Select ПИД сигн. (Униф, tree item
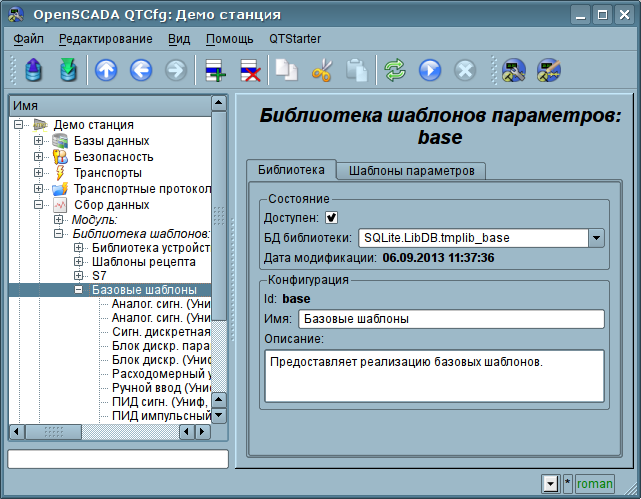The image size is (641, 499). [160, 402]
